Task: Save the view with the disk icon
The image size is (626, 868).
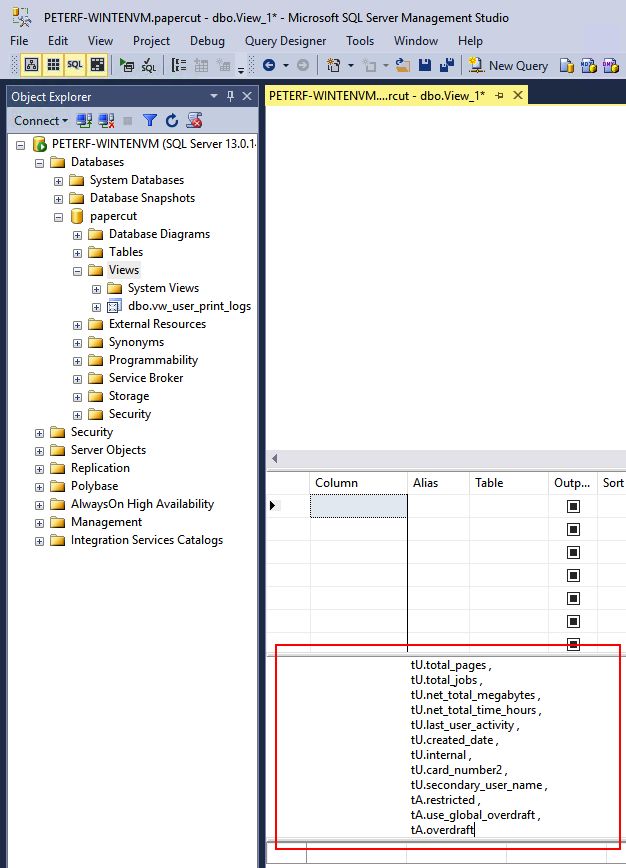Action: 425,65
